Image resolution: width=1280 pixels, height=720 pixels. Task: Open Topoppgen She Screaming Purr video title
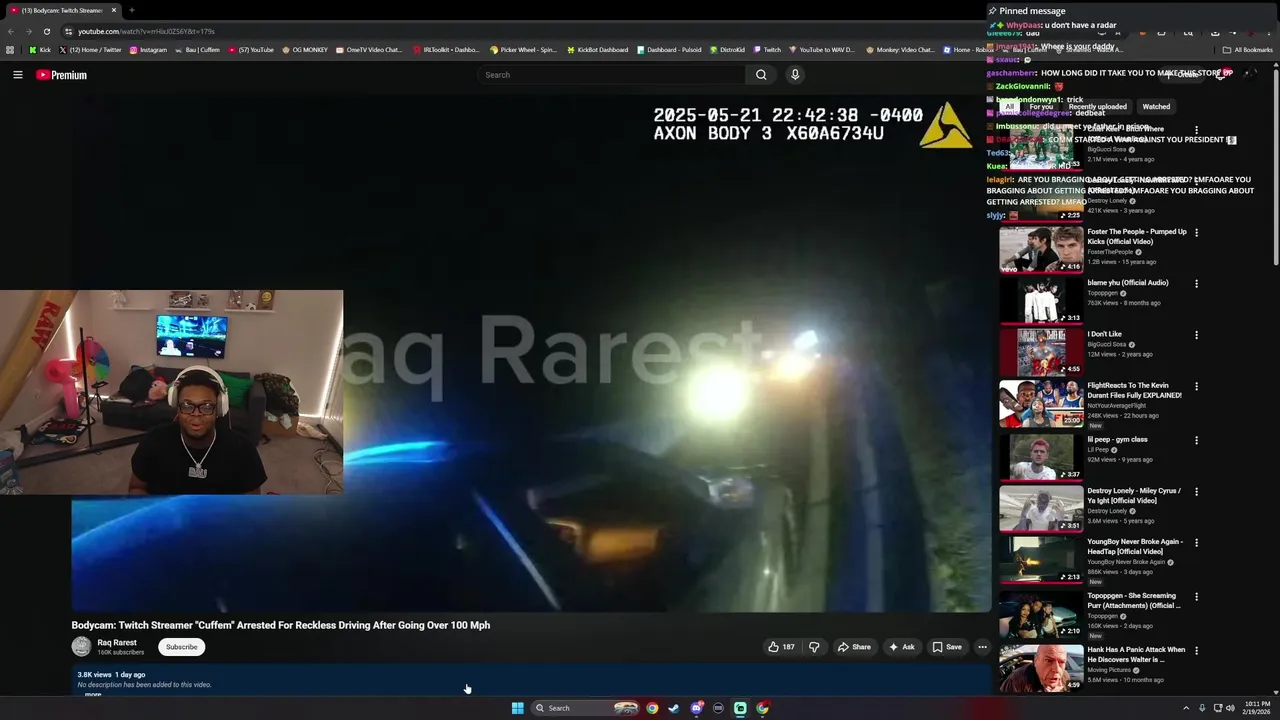(x=1134, y=600)
